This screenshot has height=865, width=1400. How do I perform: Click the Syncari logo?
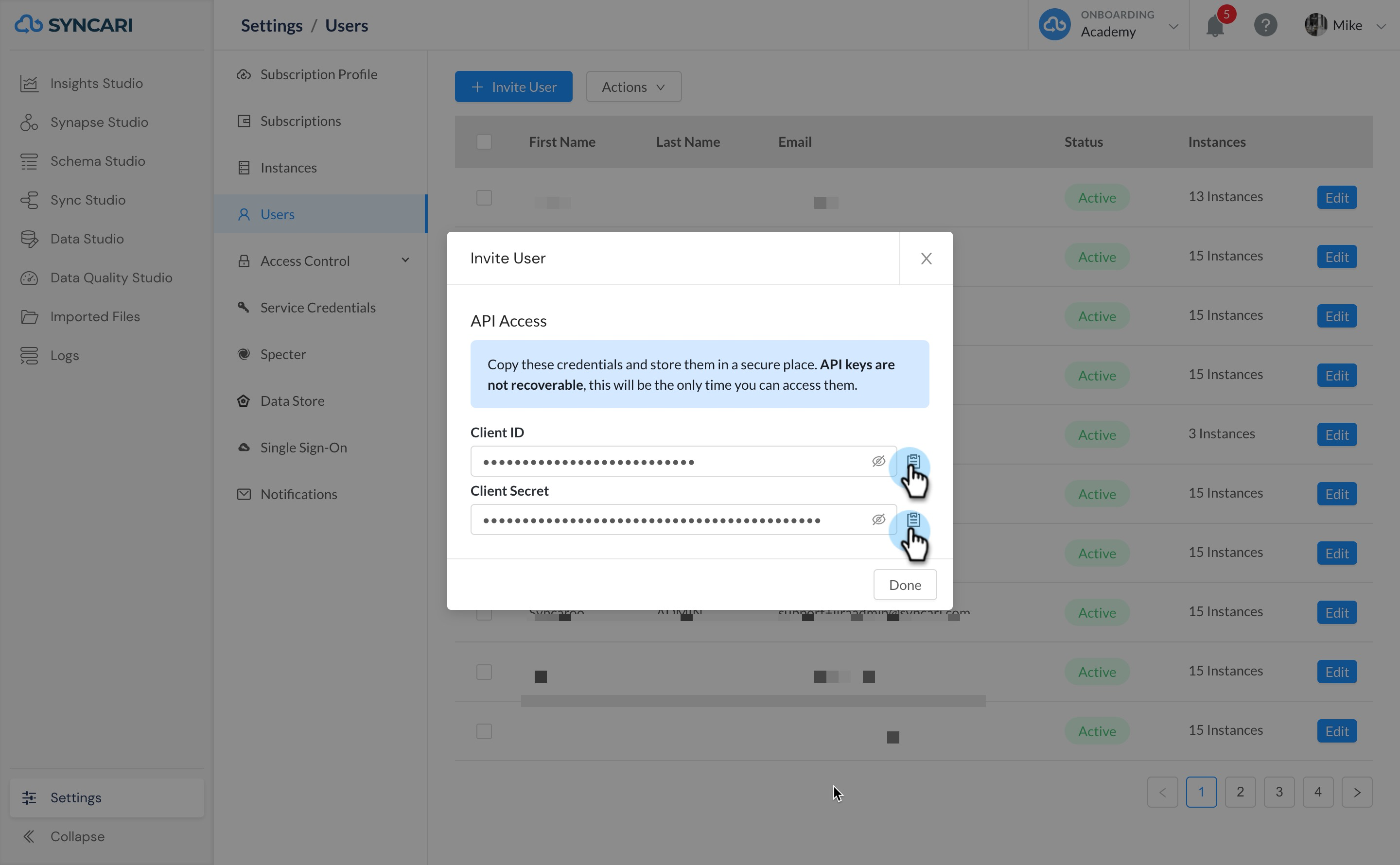[x=73, y=25]
